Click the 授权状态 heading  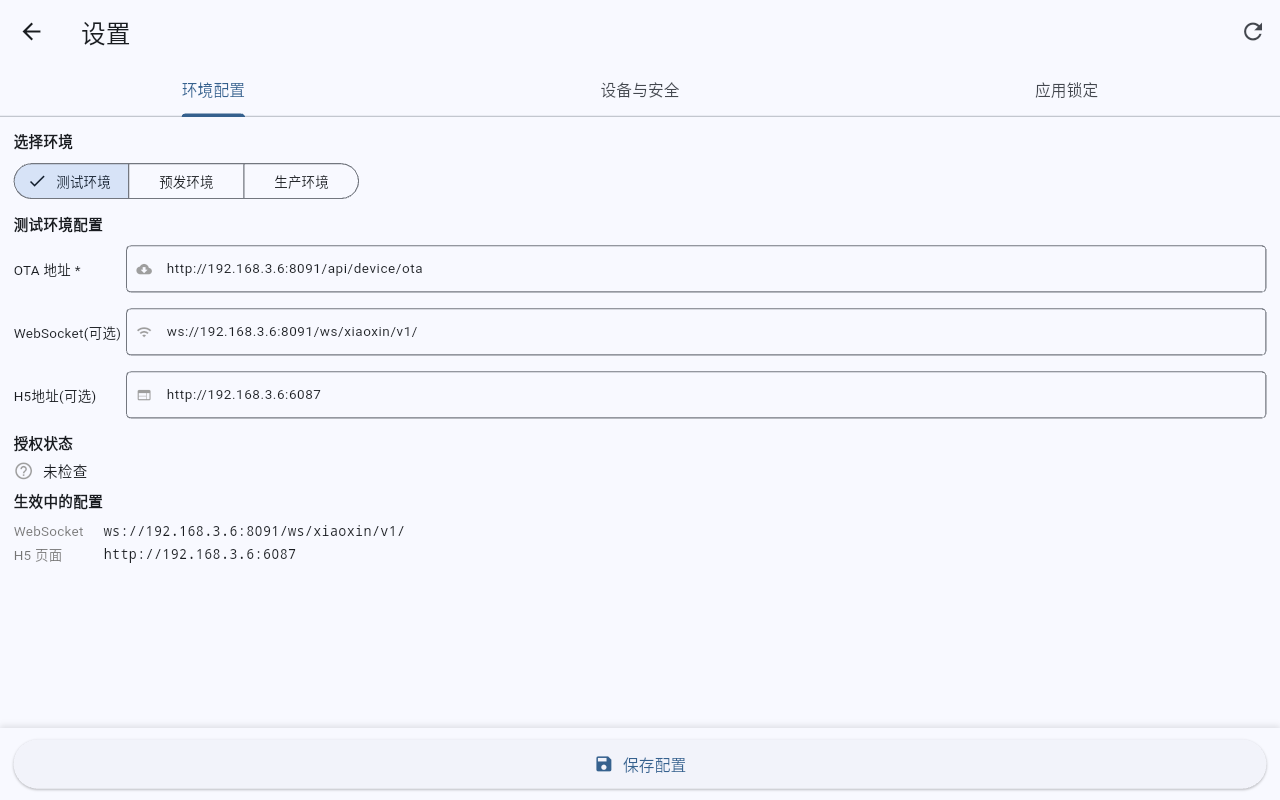coord(43,444)
